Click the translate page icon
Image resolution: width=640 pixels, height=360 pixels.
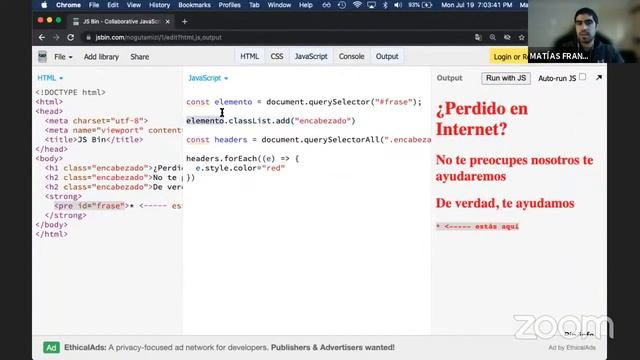click(x=478, y=37)
